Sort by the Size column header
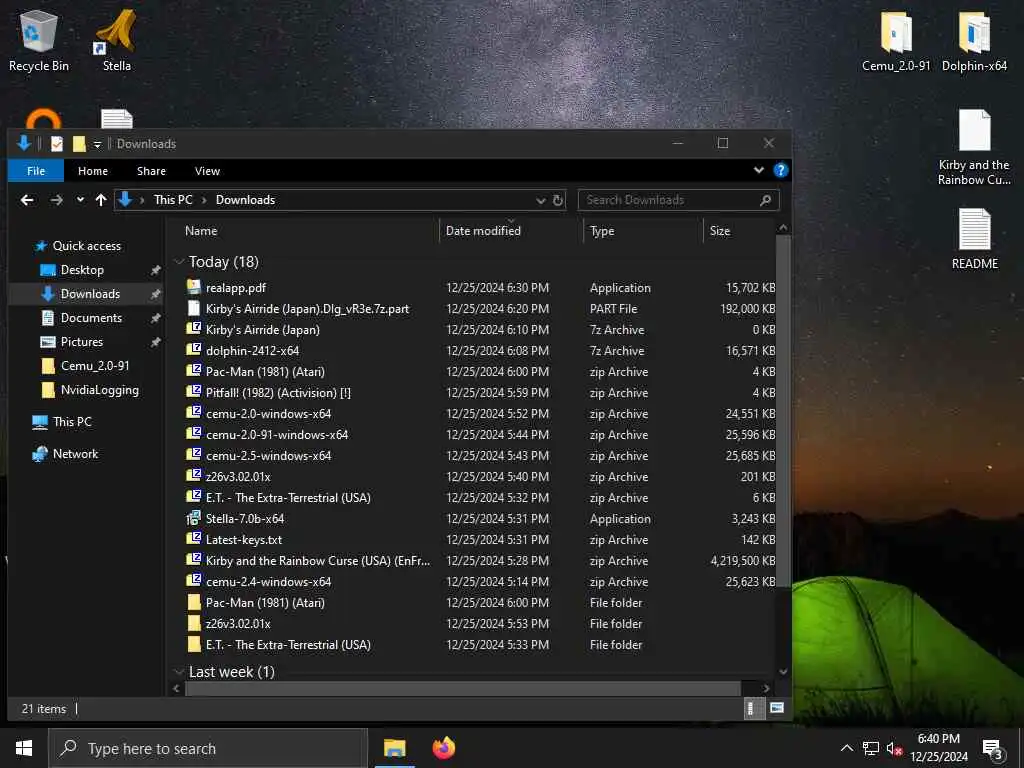This screenshot has width=1024, height=768. point(720,231)
